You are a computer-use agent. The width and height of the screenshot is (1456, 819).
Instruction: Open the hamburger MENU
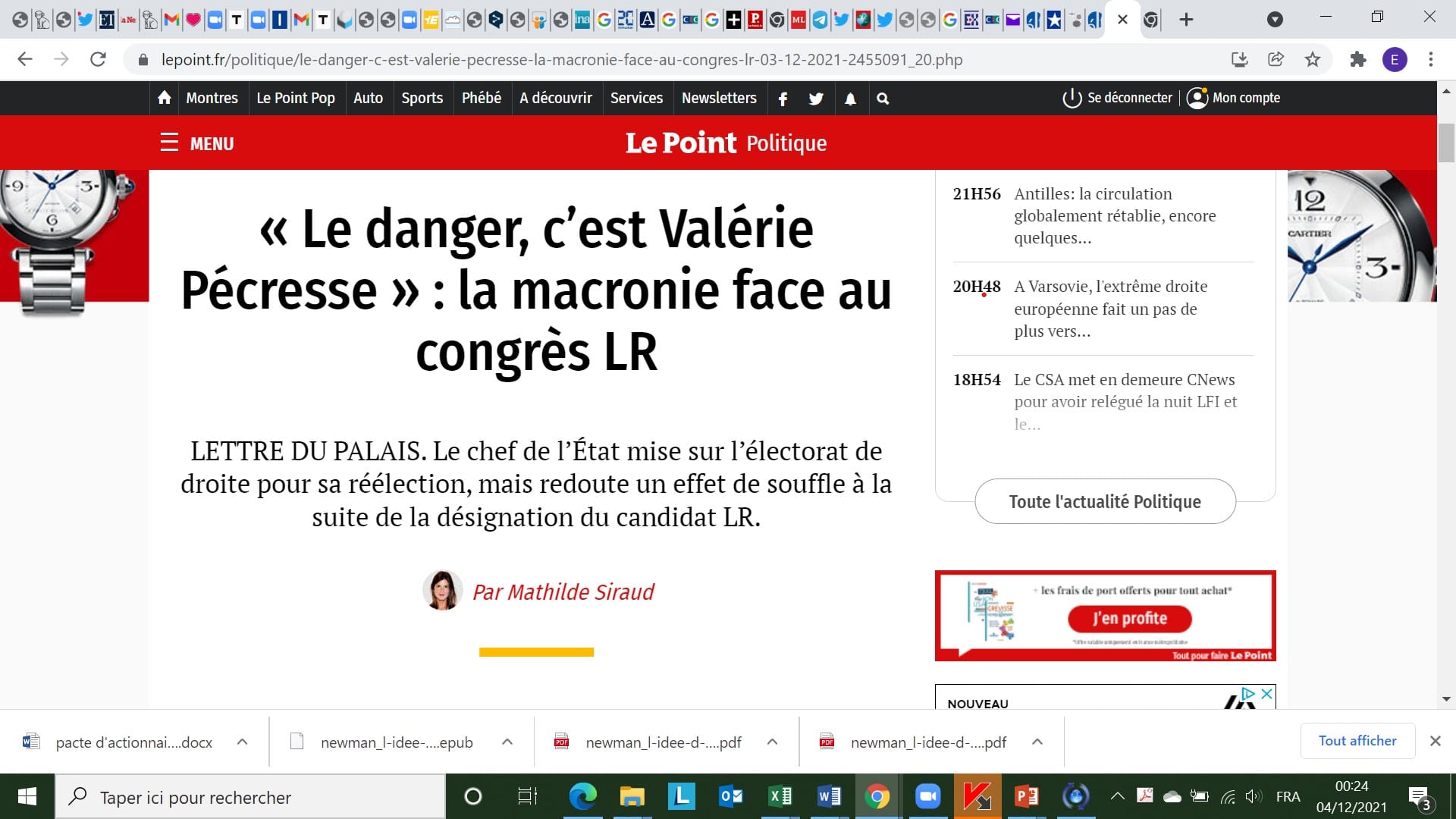pyautogui.click(x=196, y=143)
